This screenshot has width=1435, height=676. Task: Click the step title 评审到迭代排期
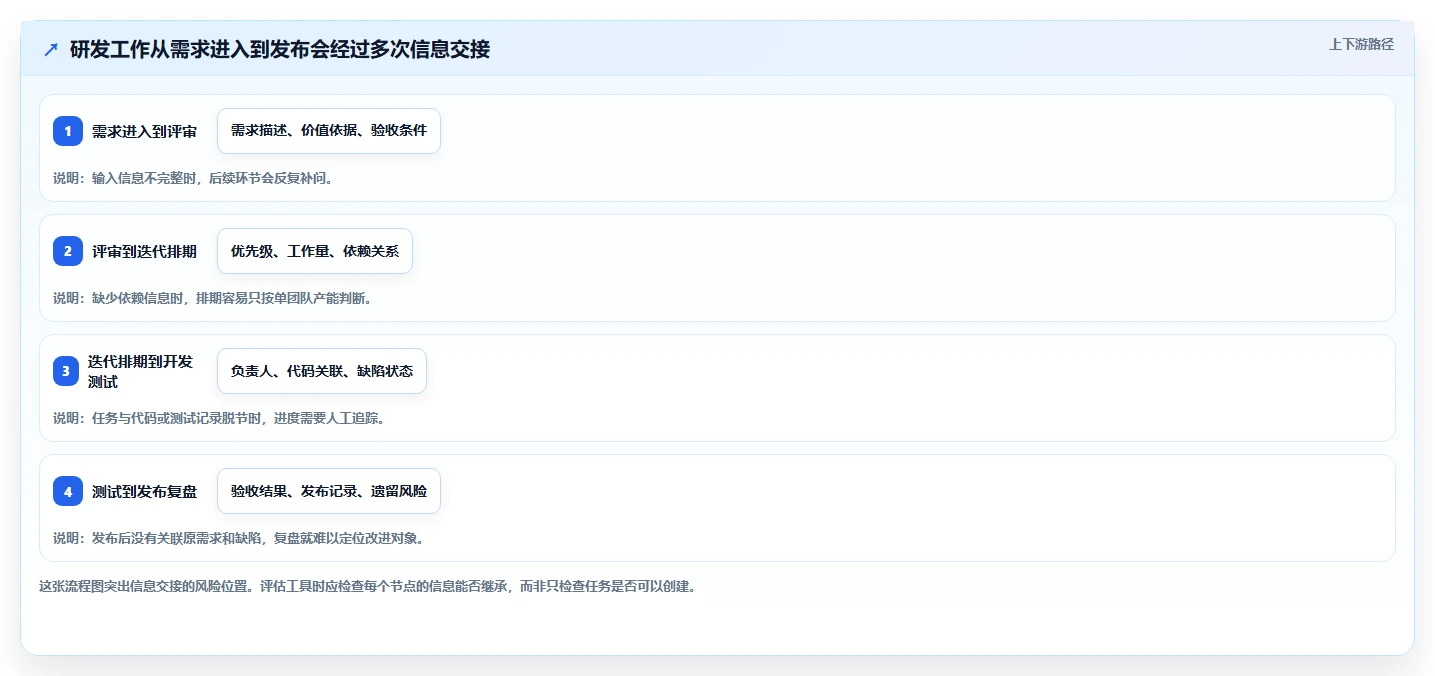(144, 251)
